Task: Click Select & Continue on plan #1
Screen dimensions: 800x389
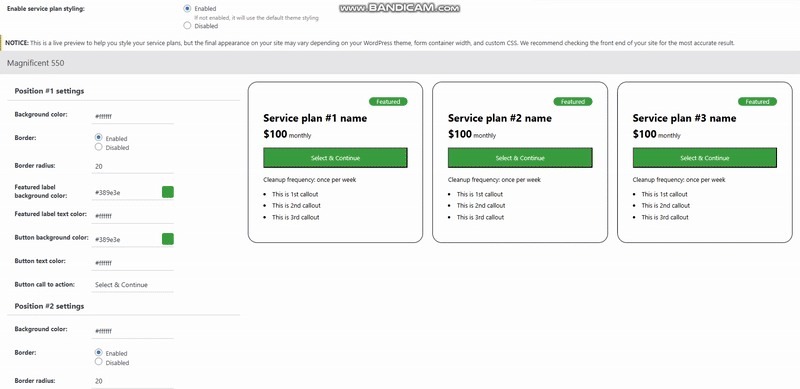Action: coord(335,158)
